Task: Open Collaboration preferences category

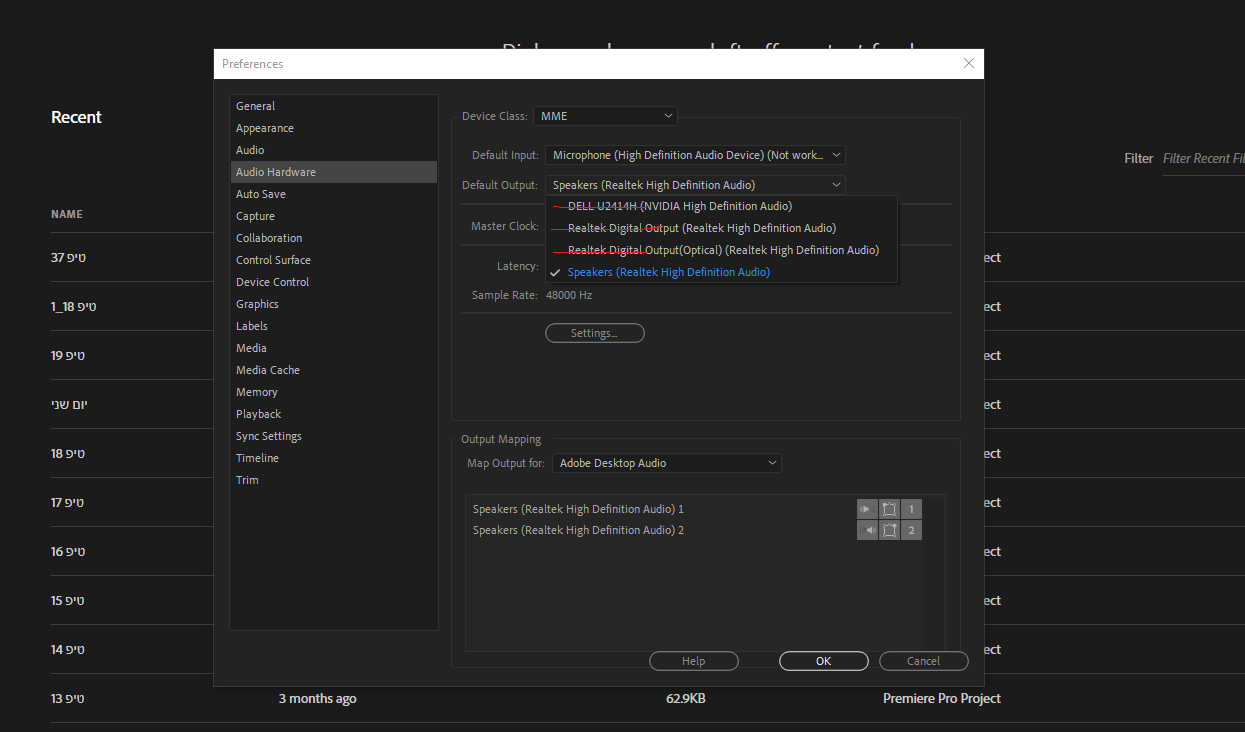Action: click(334, 238)
